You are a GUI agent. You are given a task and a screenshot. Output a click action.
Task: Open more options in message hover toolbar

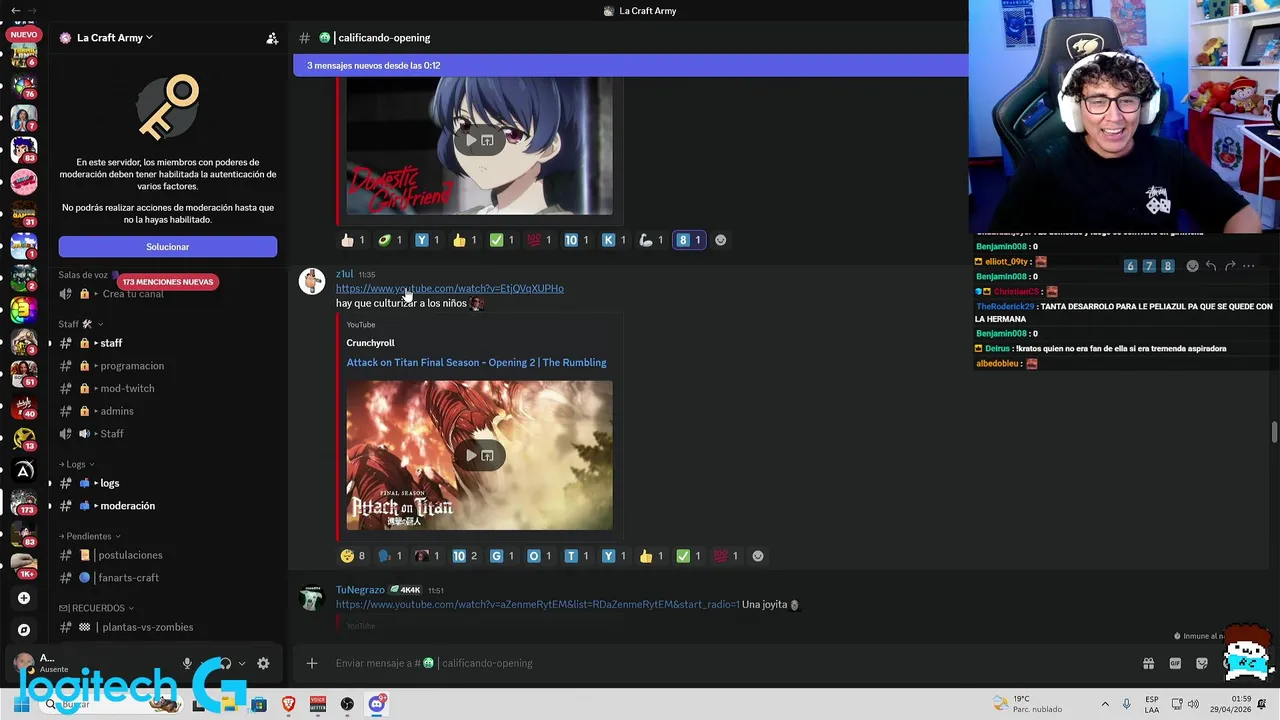tap(1249, 266)
